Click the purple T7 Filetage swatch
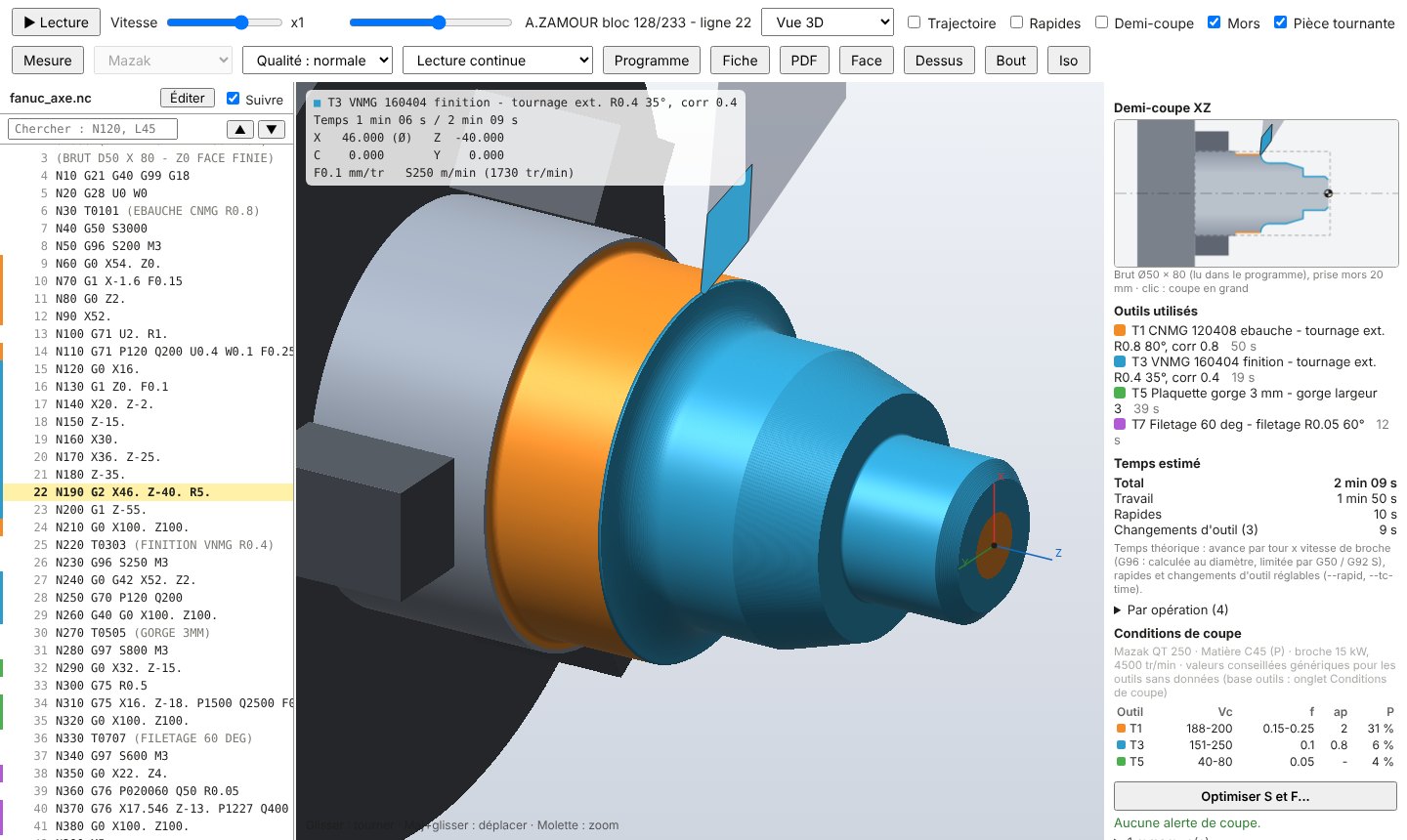Viewport: 1407px width, 840px height. [x=1120, y=425]
